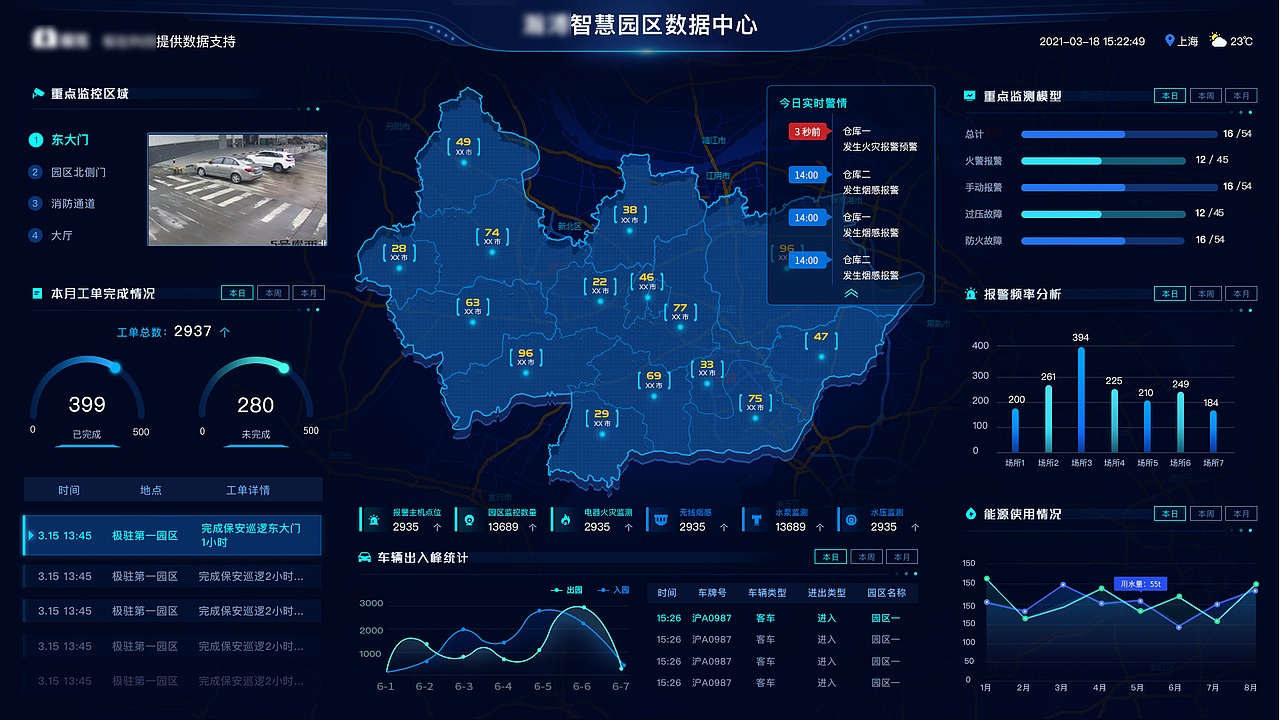This screenshot has height=720, width=1280.
Task: Click the 场所6 bar showing 249
Action: [x=1180, y=422]
